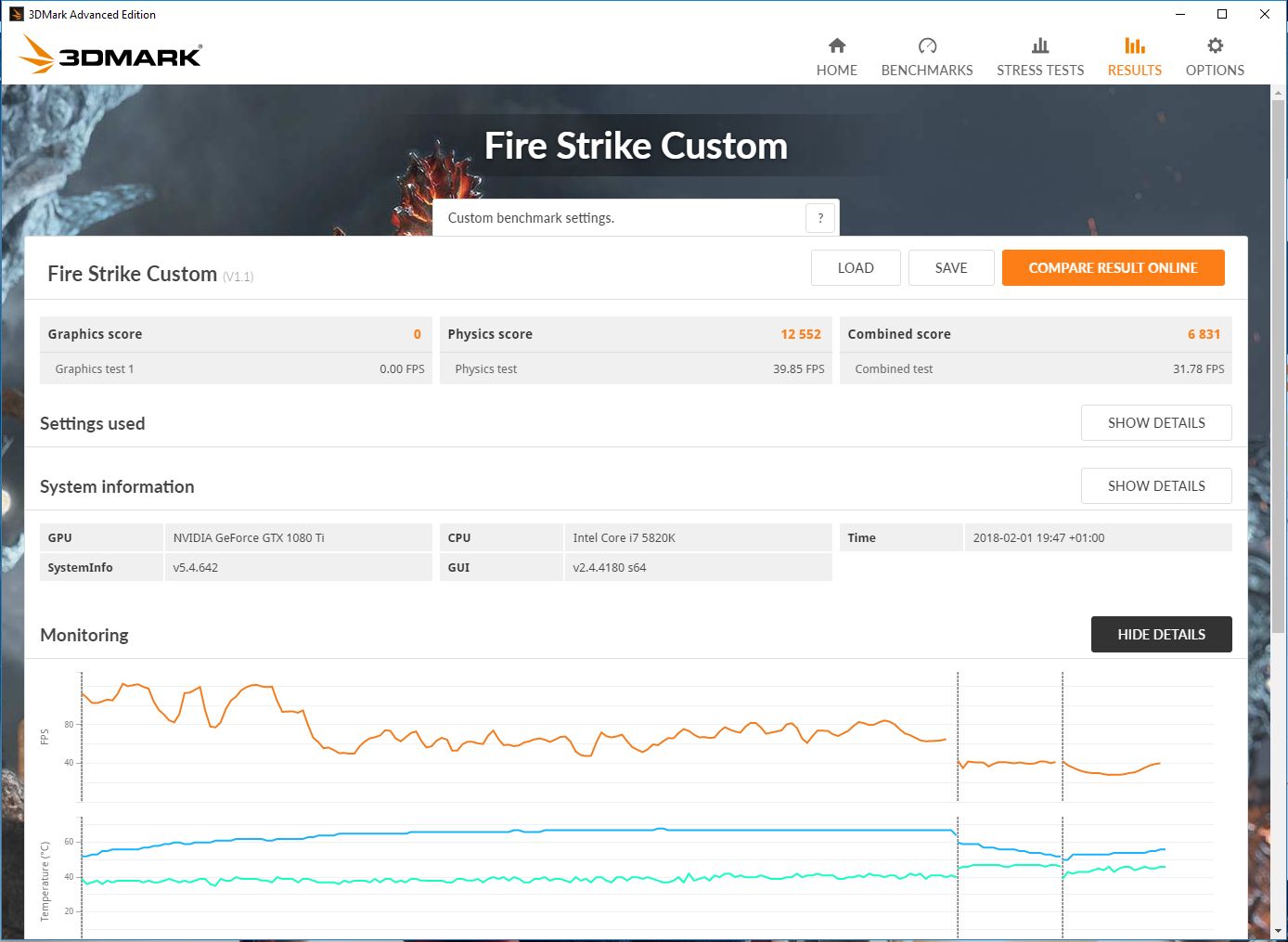Click the Physics score value 12 552

pyautogui.click(x=801, y=334)
